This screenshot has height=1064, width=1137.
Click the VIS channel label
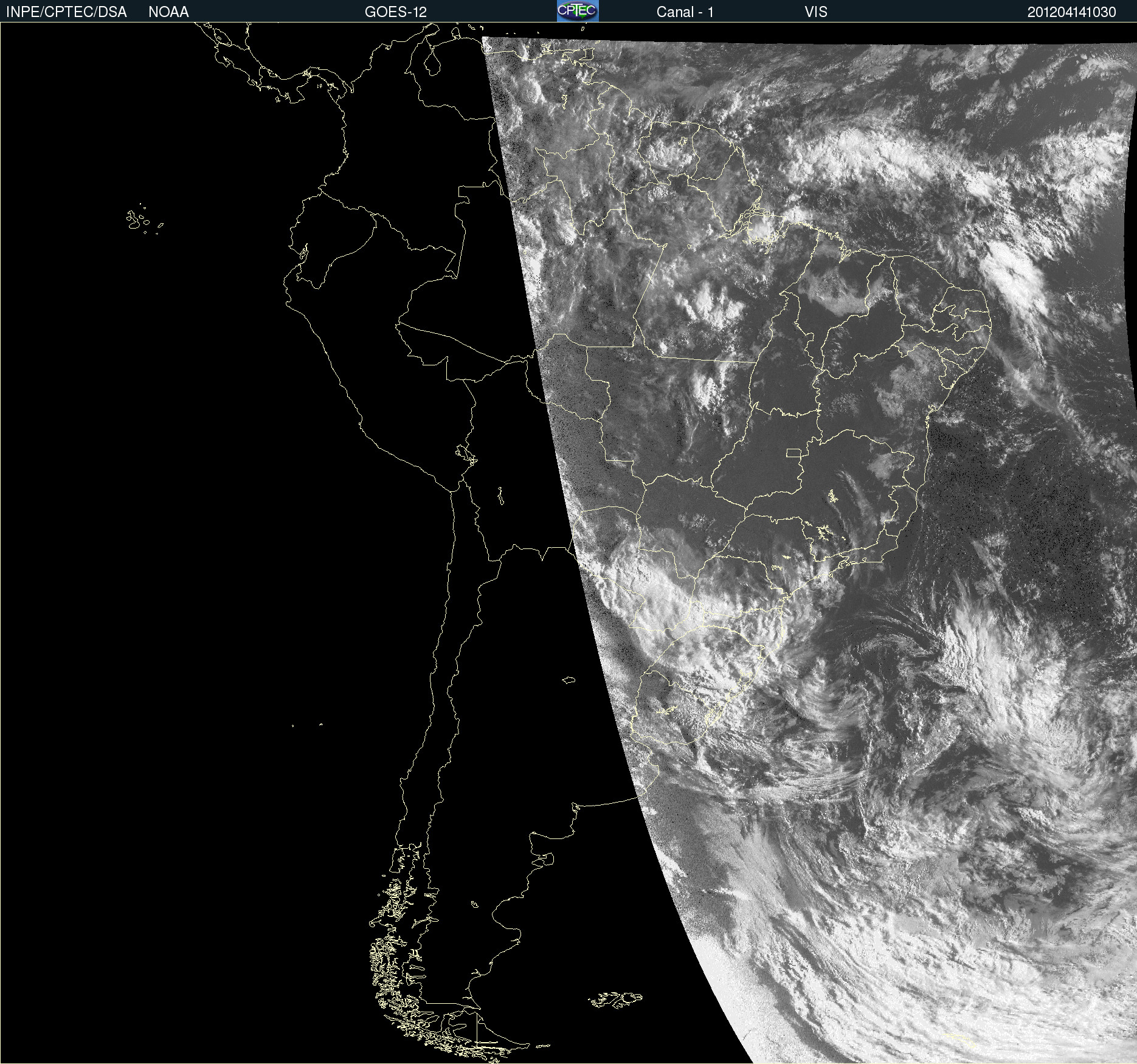point(815,12)
